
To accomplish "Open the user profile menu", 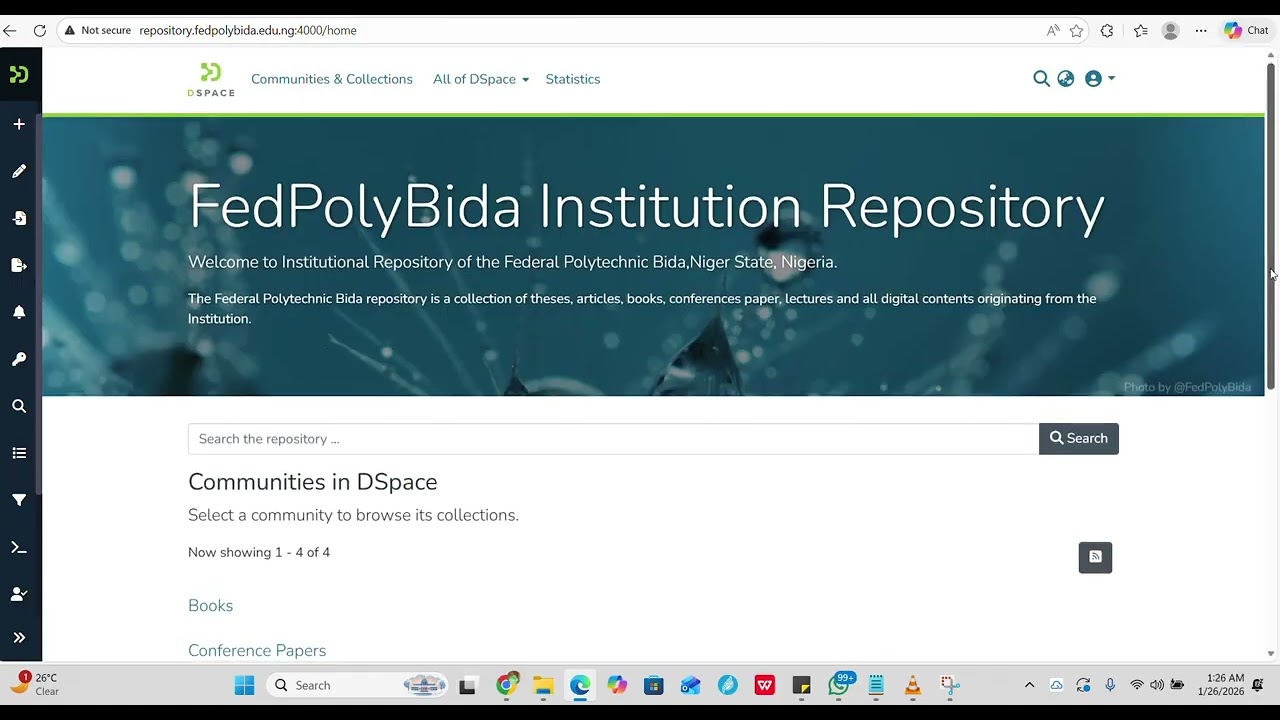I will pos(1100,79).
